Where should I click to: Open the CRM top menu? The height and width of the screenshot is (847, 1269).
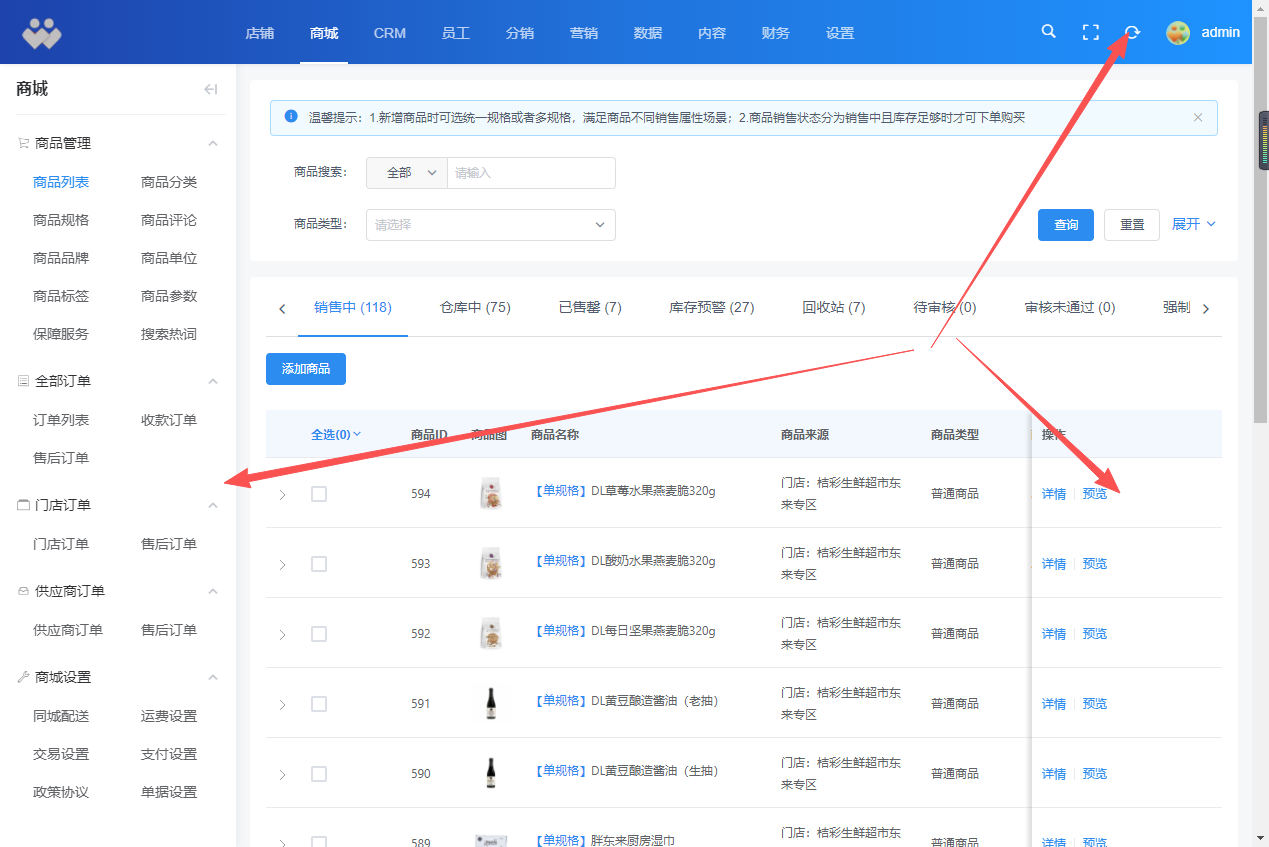(x=390, y=33)
